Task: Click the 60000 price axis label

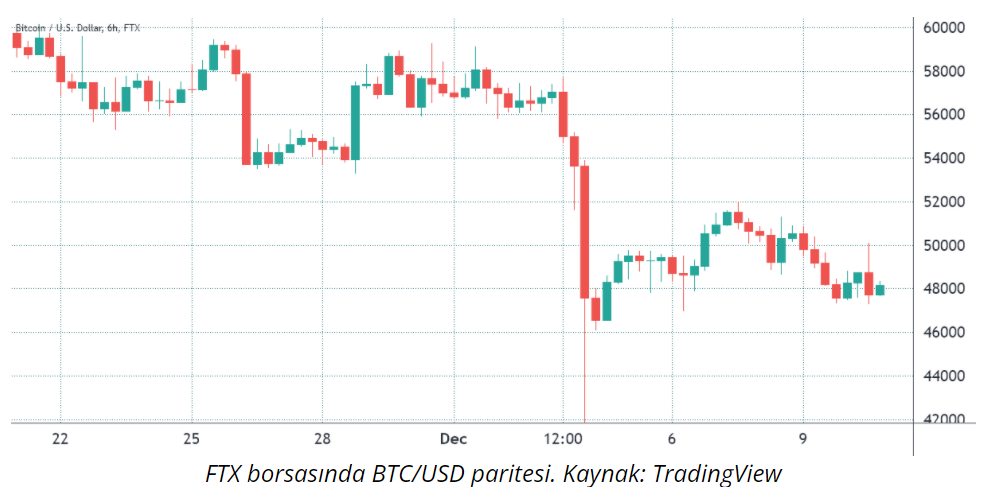Action: point(944,27)
